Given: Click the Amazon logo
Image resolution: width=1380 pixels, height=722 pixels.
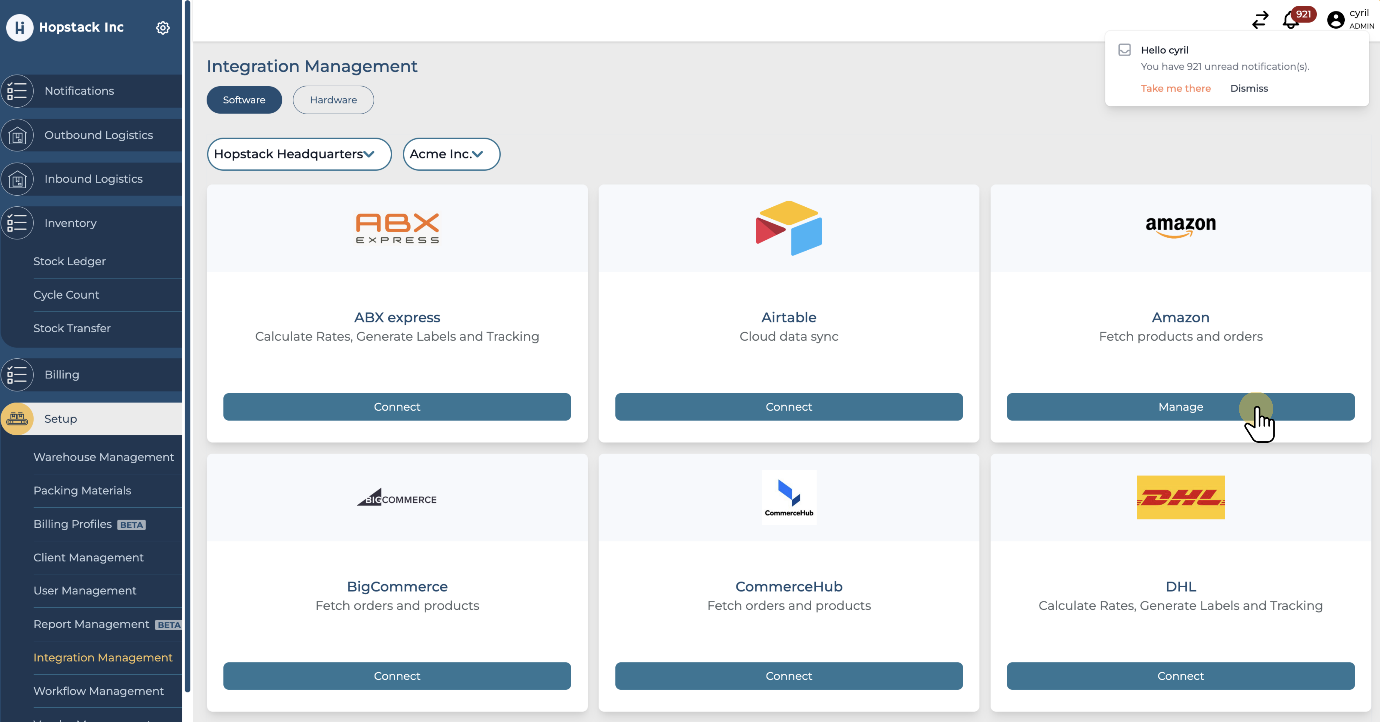Looking at the screenshot, I should (1181, 227).
